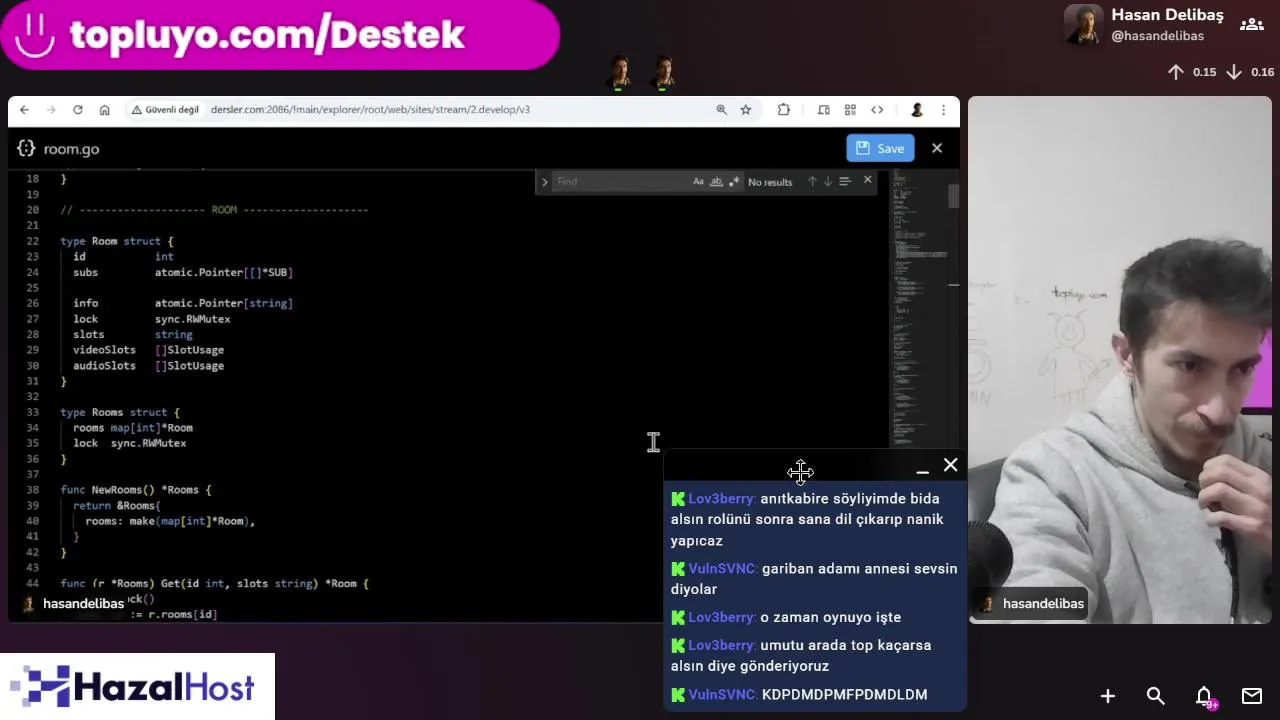Image resolution: width=1280 pixels, height=720 pixels.
Task: Click the room.go file braces icon
Action: [x=26, y=148]
